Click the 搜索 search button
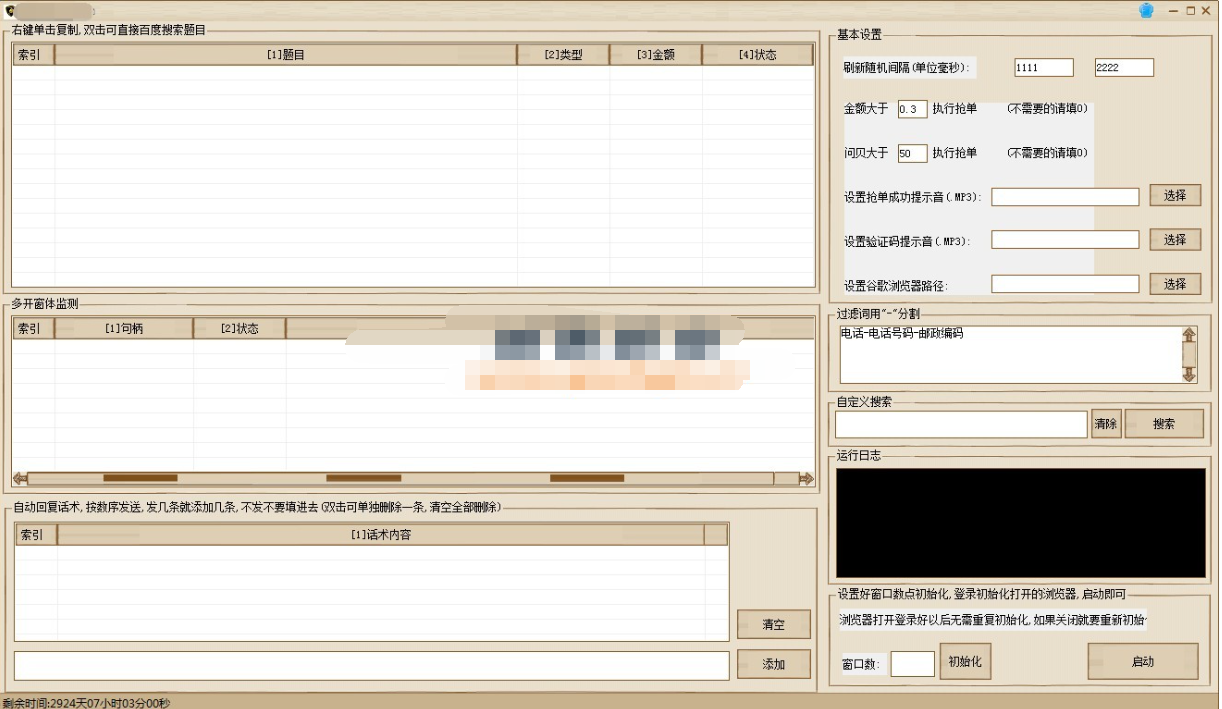1222x709 pixels. 1164,424
